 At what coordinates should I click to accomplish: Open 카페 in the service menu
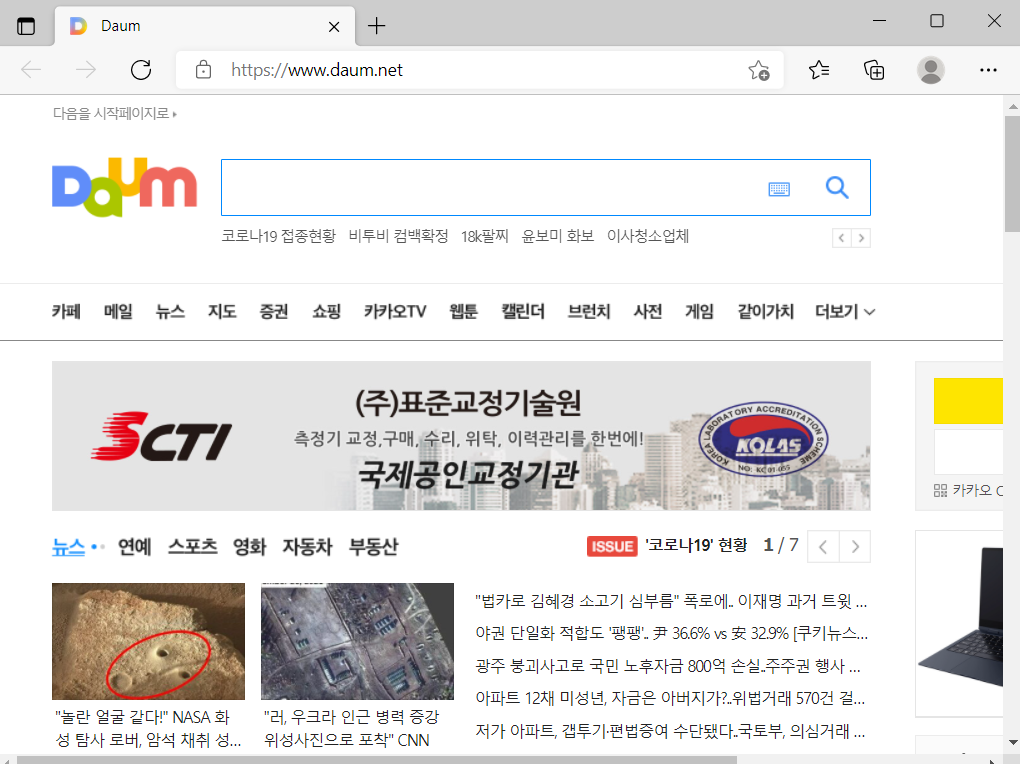[x=66, y=312]
